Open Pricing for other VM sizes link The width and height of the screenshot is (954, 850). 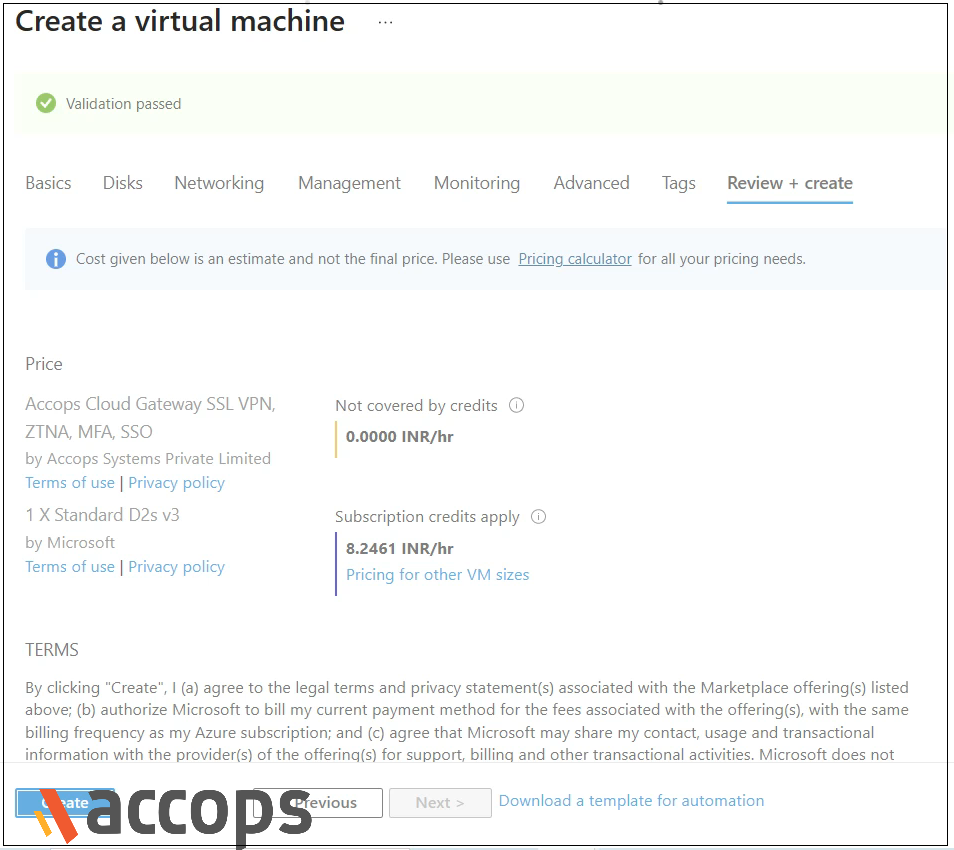(x=437, y=575)
